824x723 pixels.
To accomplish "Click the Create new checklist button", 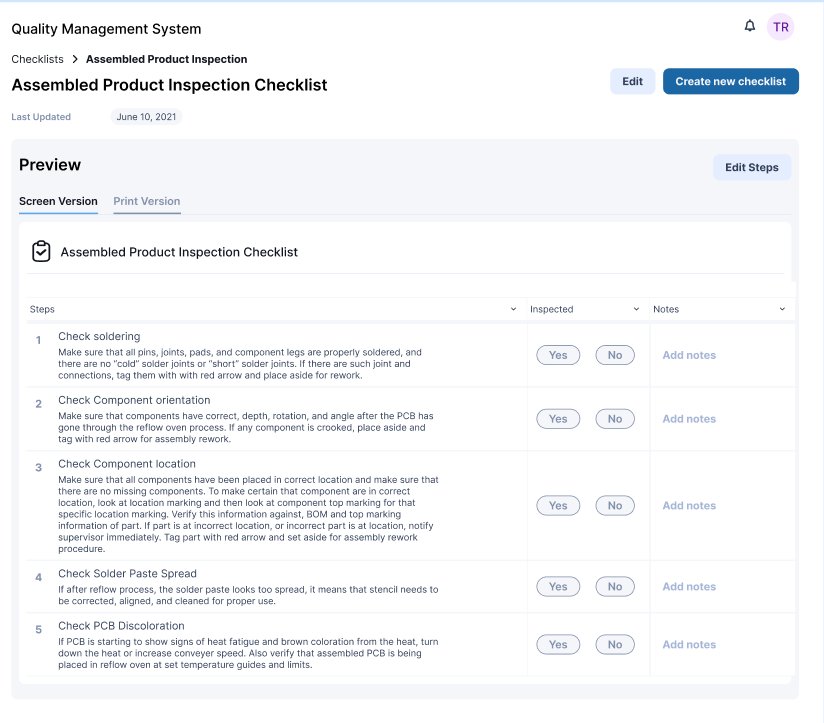I will [x=730, y=82].
